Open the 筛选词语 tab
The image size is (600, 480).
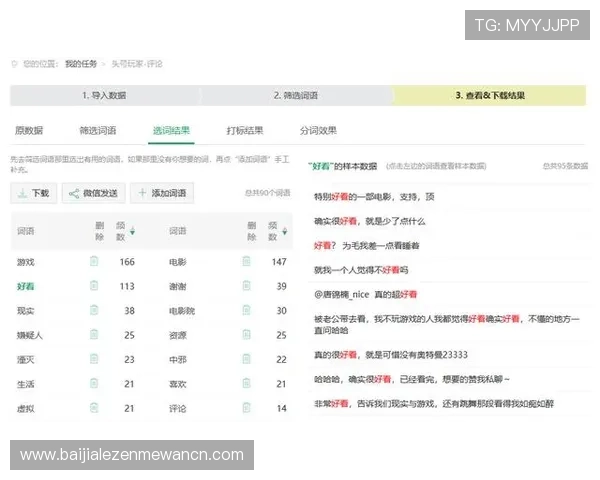pos(98,131)
